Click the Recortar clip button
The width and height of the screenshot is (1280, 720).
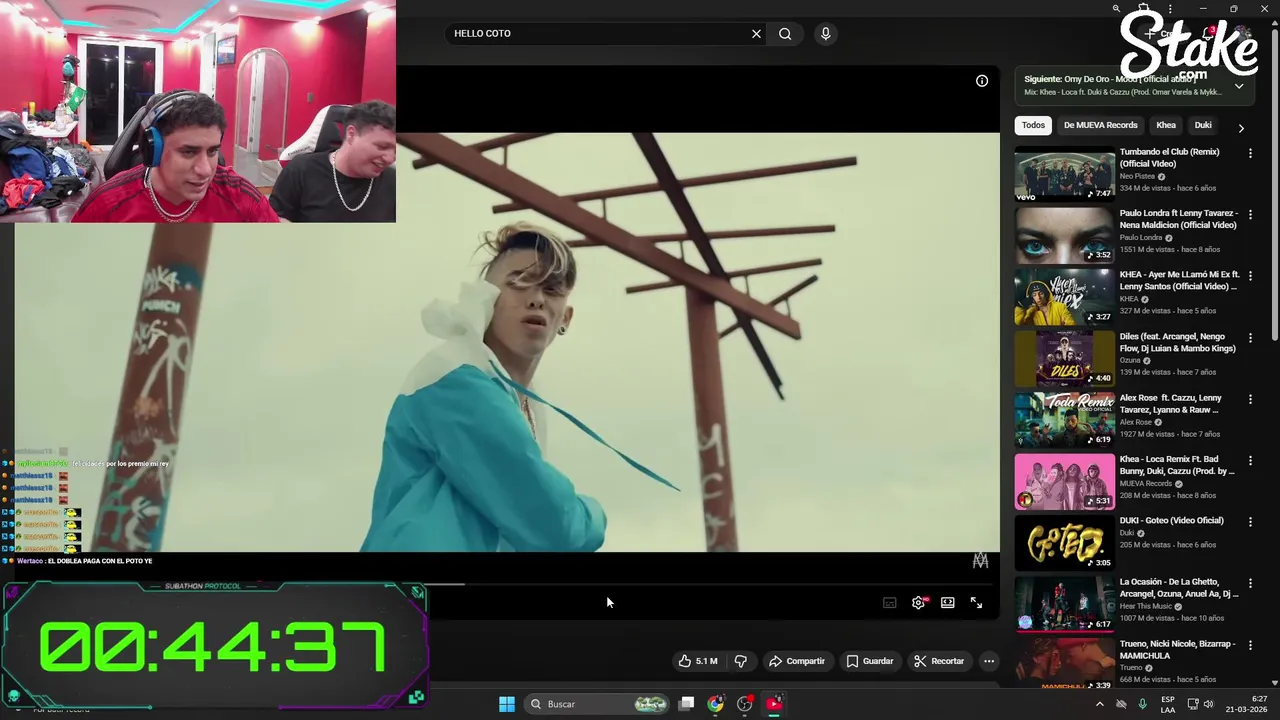[x=939, y=661]
